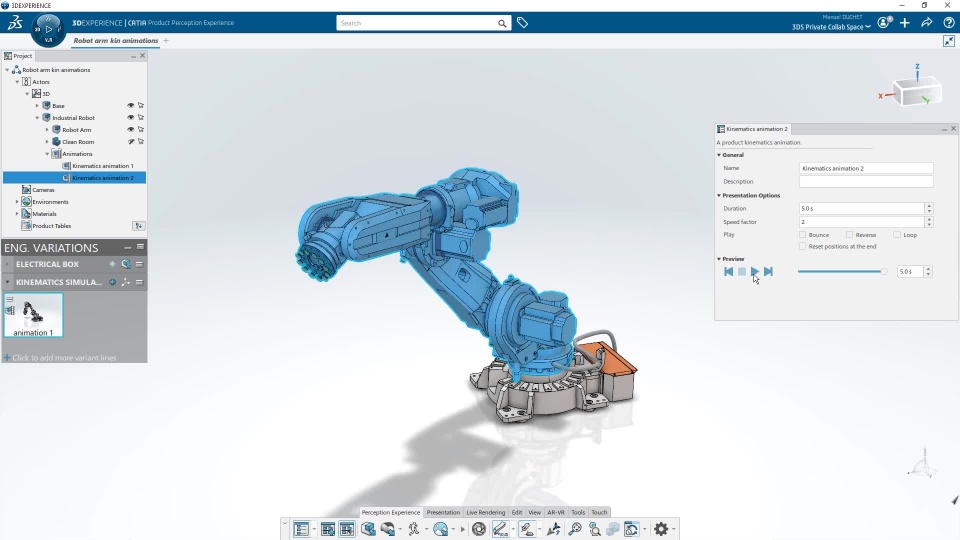Select the animation 1 thumbnail
The width and height of the screenshot is (960, 540).
[x=33, y=315]
